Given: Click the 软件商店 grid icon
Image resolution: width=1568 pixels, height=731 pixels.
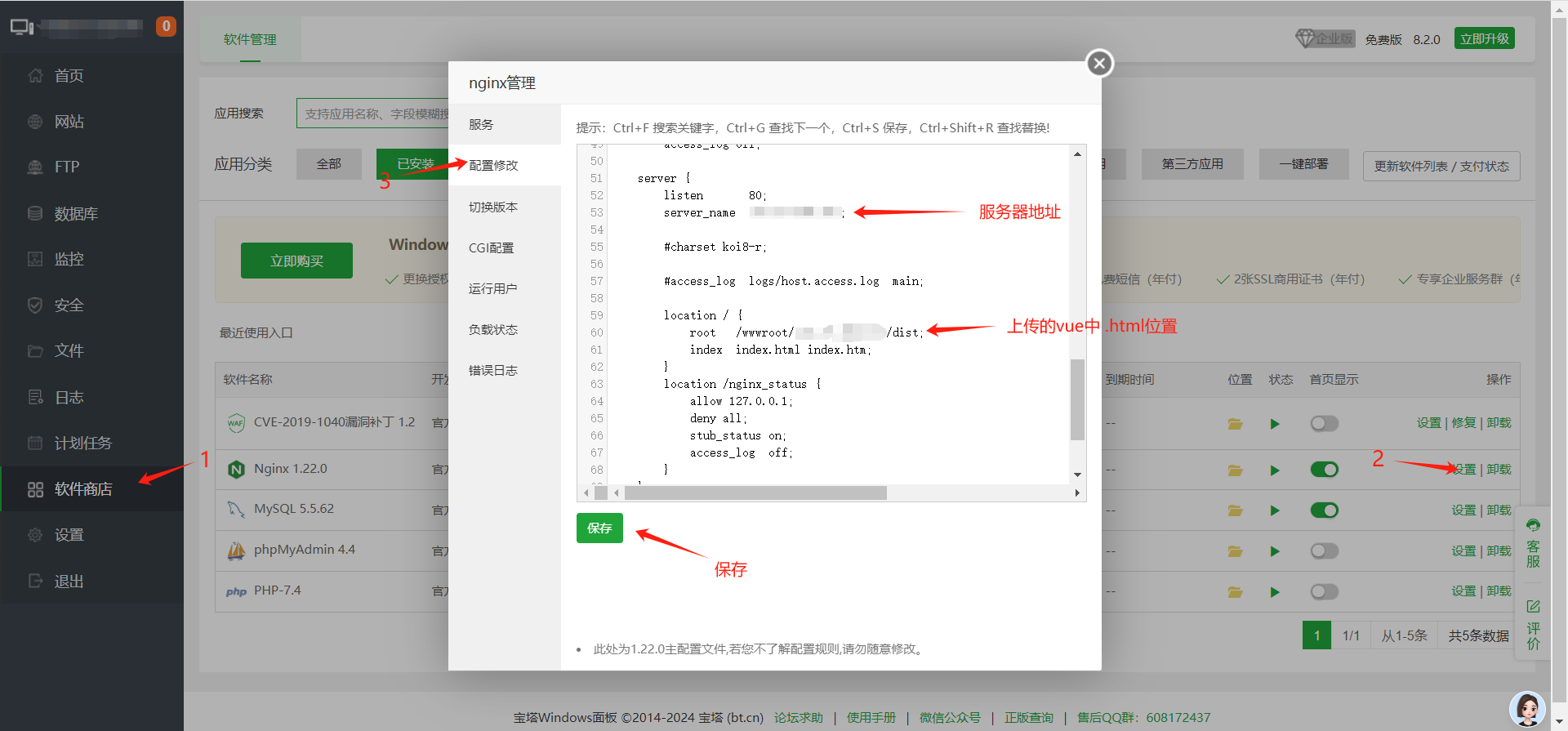Looking at the screenshot, I should click(x=35, y=489).
